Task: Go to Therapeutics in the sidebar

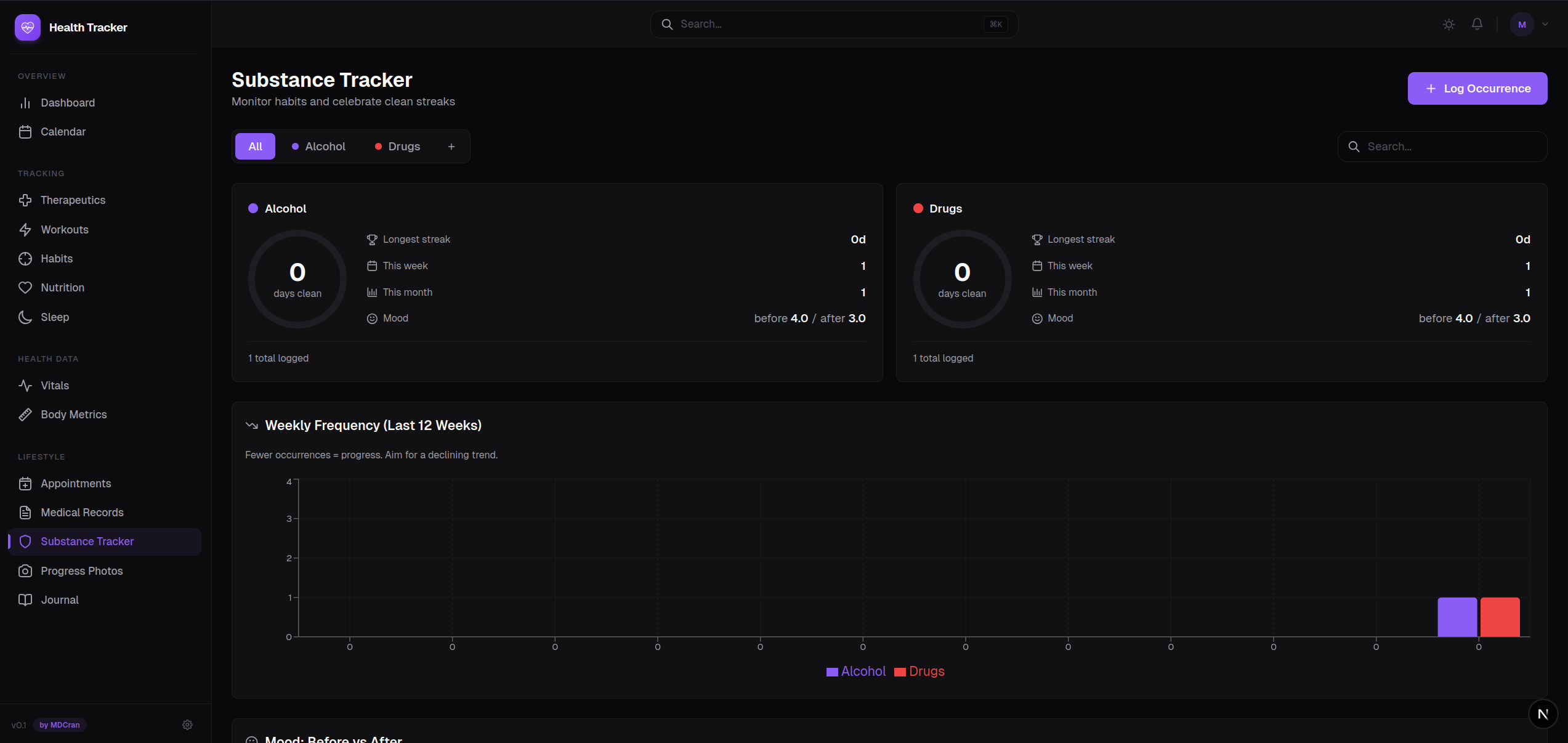Action: click(x=105, y=200)
